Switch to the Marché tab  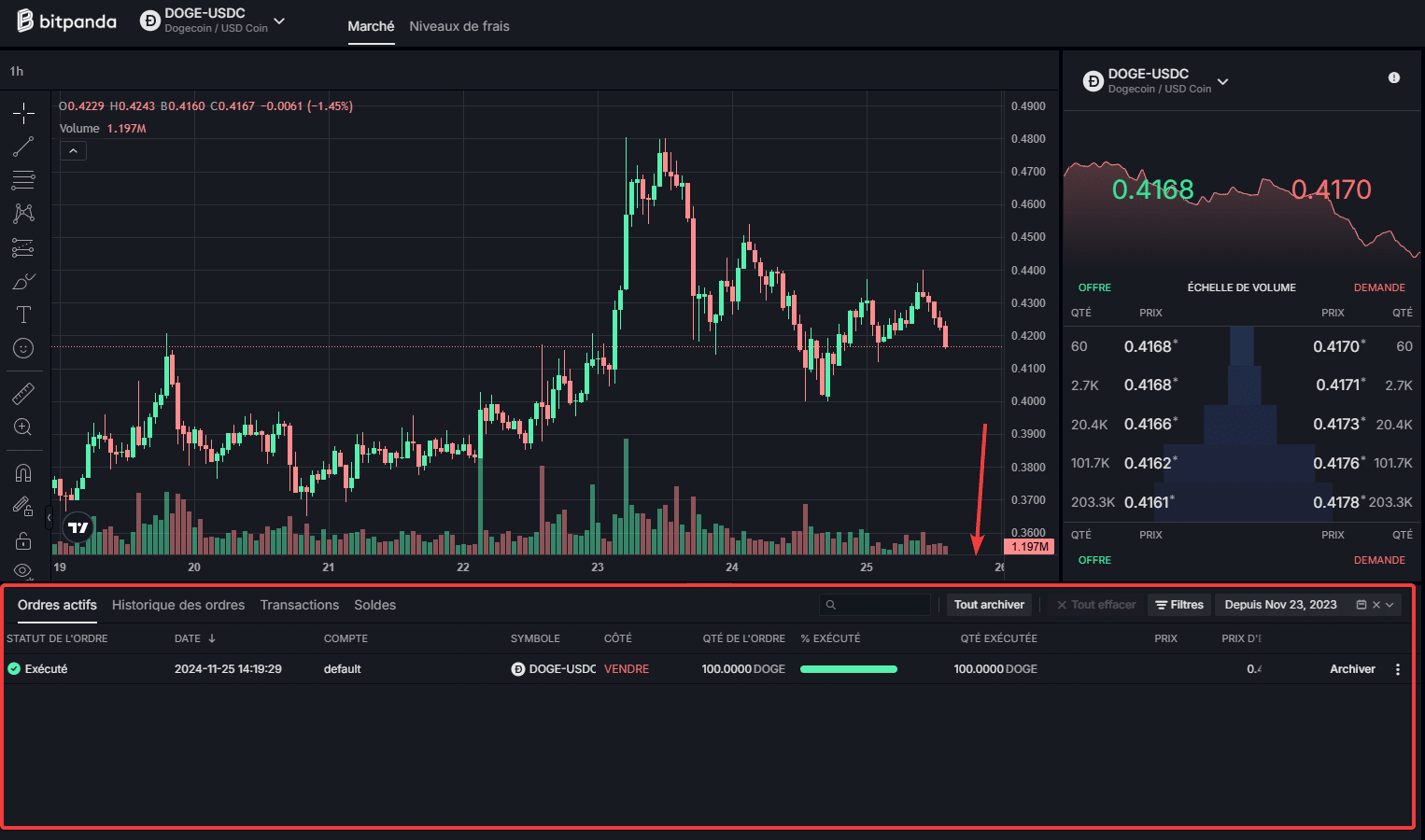coord(371,26)
